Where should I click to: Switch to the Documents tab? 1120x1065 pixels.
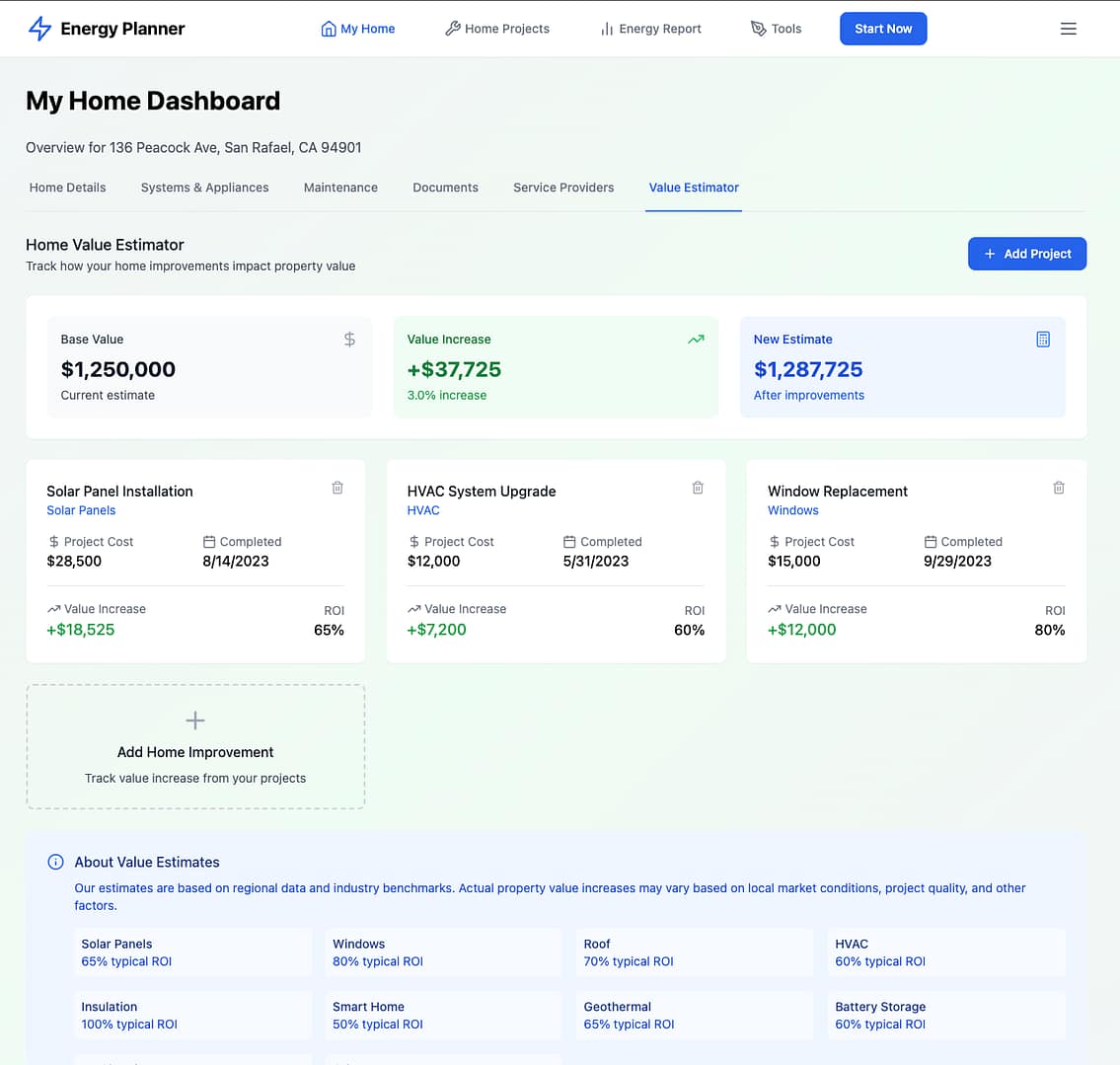446,188
